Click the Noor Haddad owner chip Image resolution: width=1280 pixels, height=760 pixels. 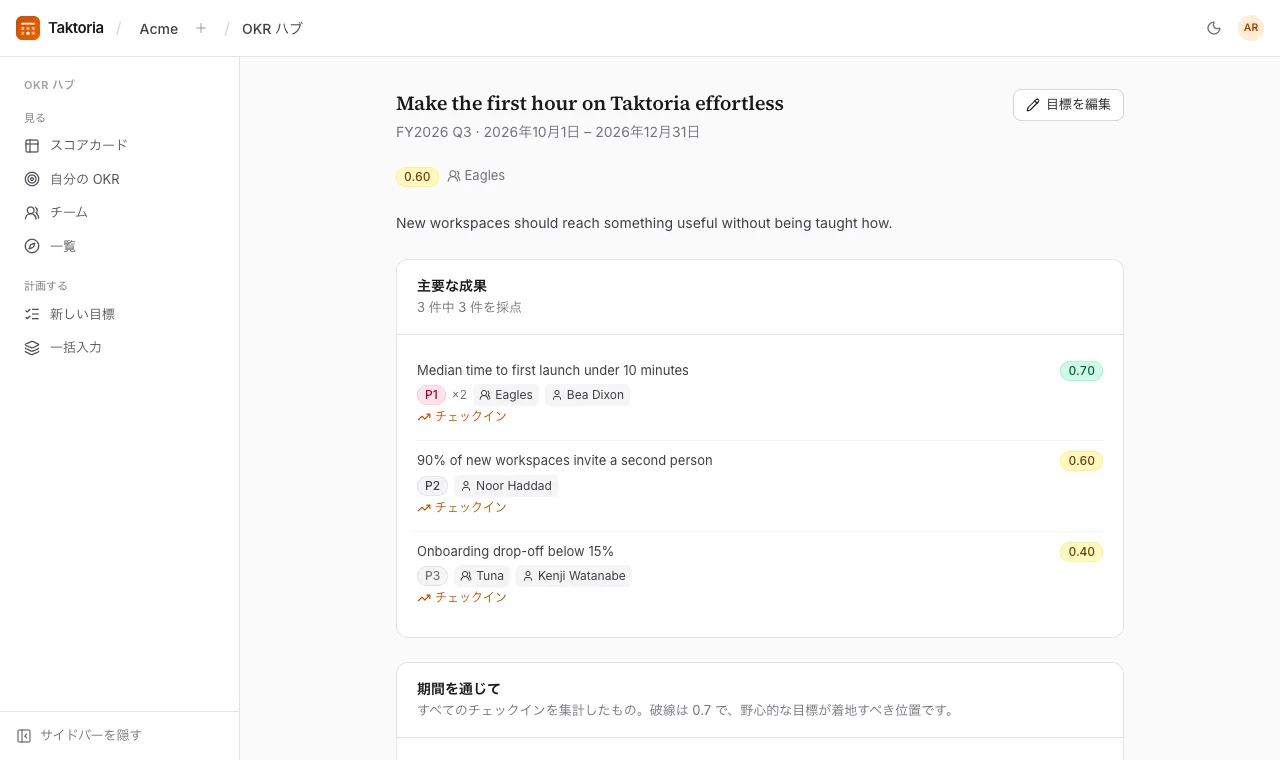point(506,486)
